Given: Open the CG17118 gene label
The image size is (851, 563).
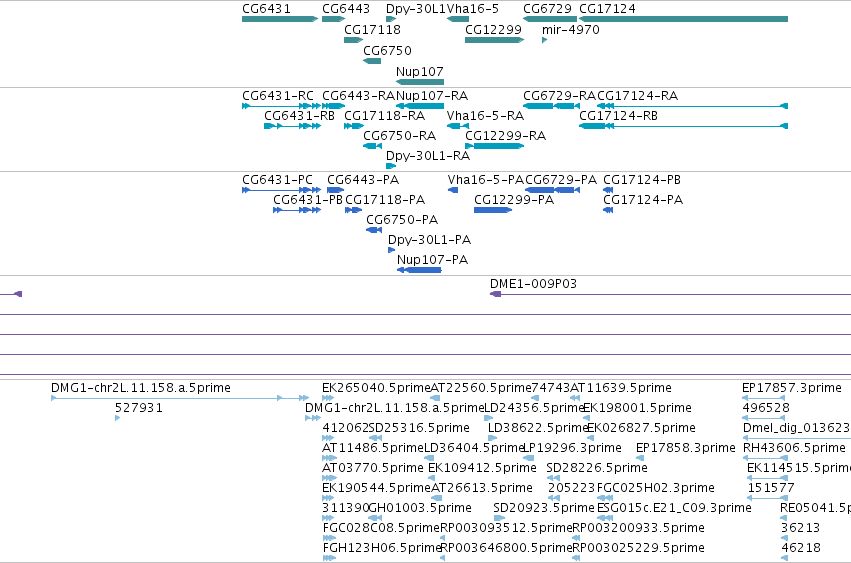Looking at the screenshot, I should (372, 29).
